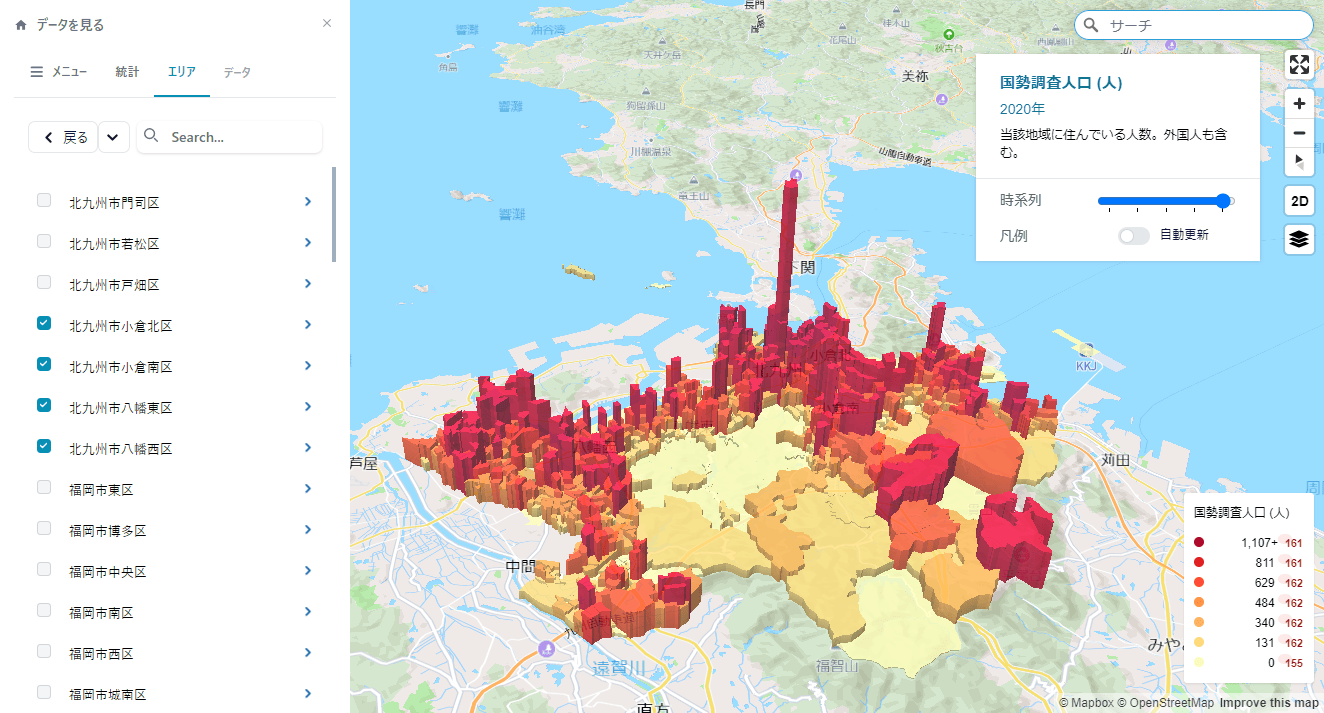1324x713 pixels.
Task: Open the メニュー hamburger menu
Action: (x=59, y=72)
